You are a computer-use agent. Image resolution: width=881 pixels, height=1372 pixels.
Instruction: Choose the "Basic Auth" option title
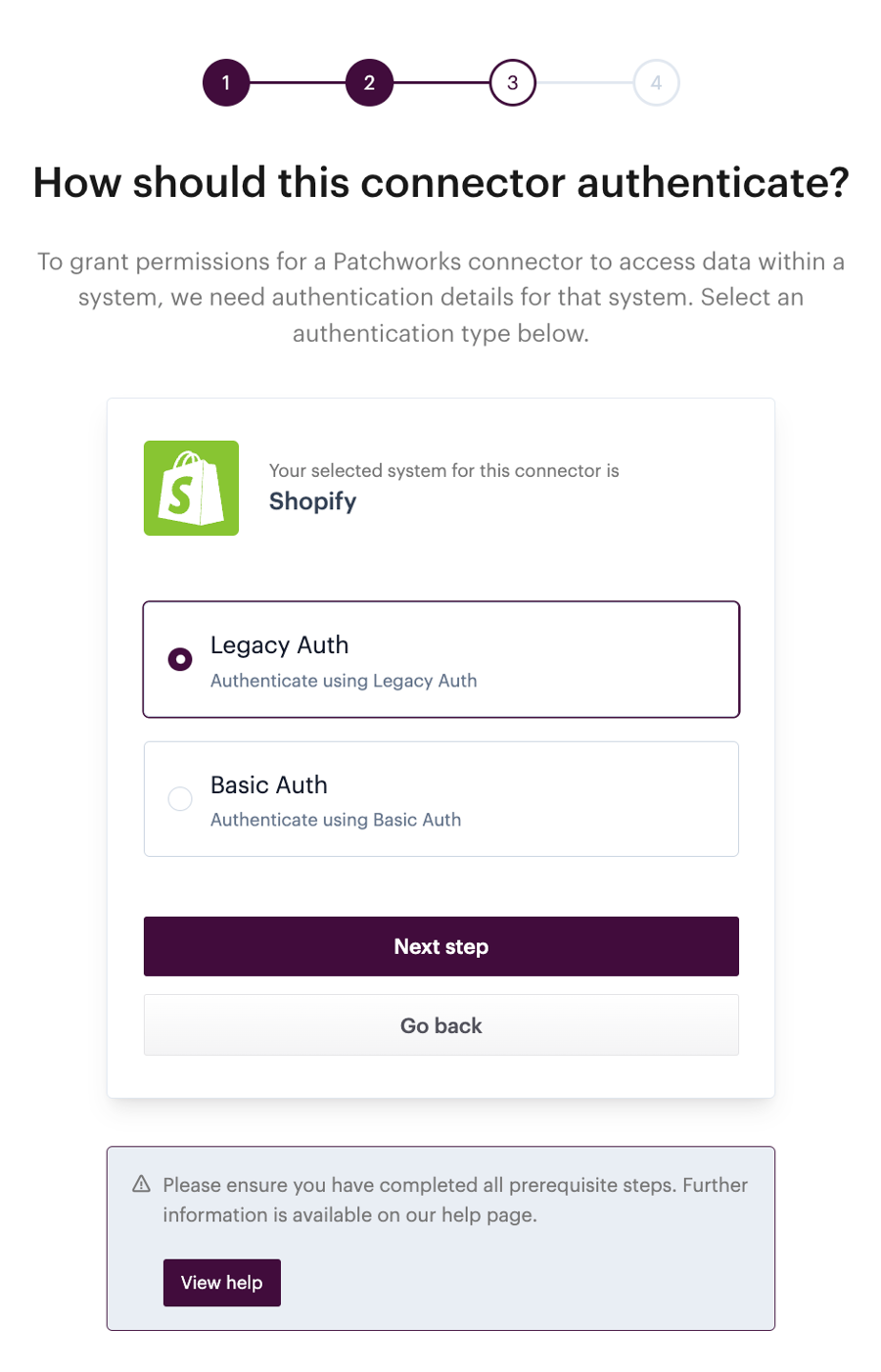click(268, 785)
